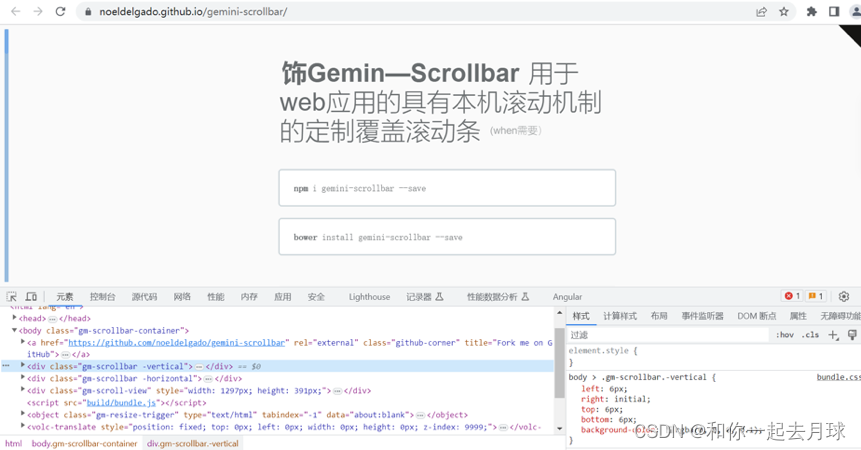Viewport: 861px width, 450px height.
Task: Expand the gm-resize-trigger object node
Action: coord(23,414)
